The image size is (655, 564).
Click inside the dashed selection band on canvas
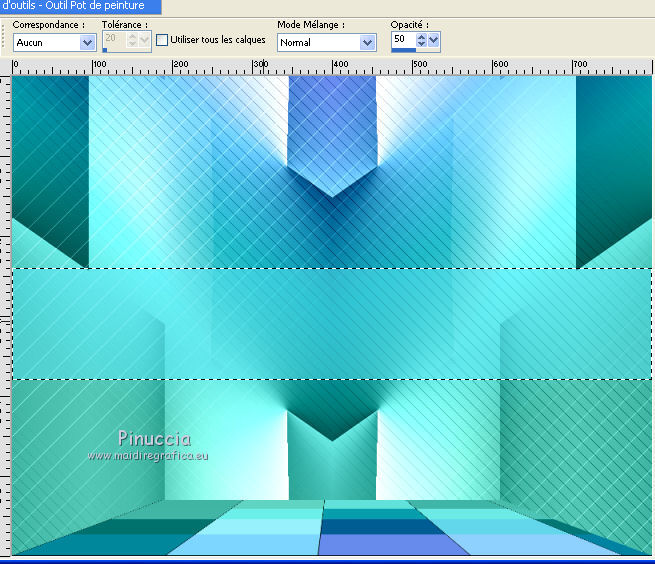pos(332,324)
